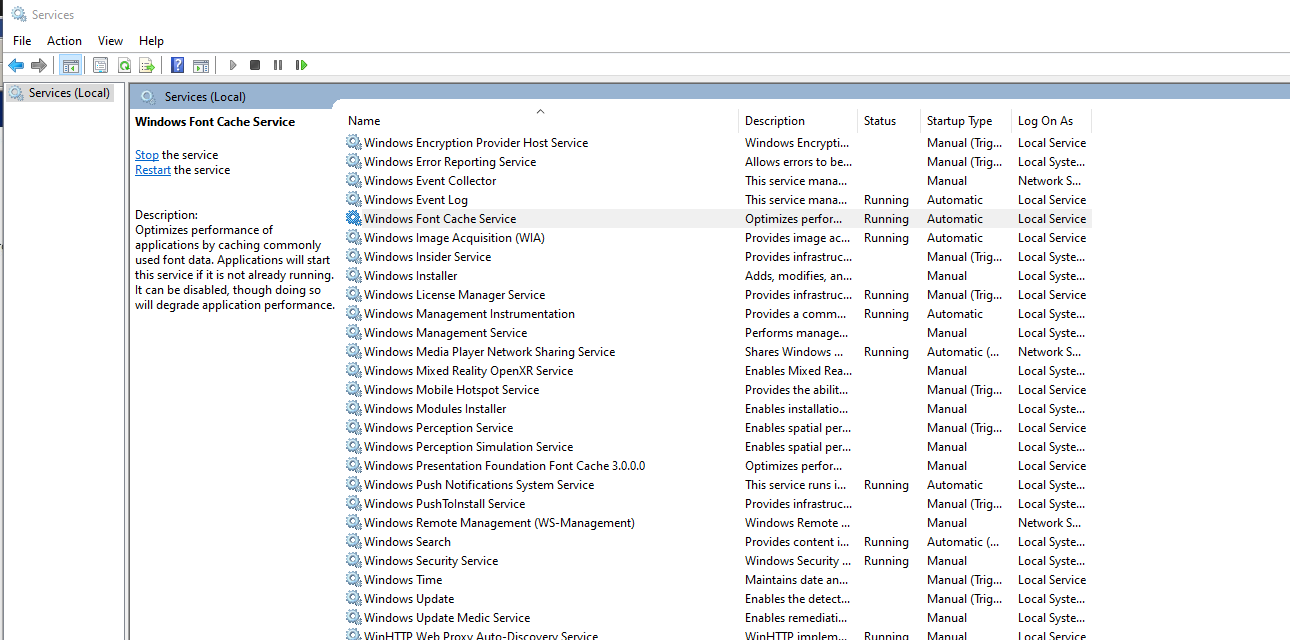
Task: Click gear icon of Windows Time
Action: click(x=354, y=580)
